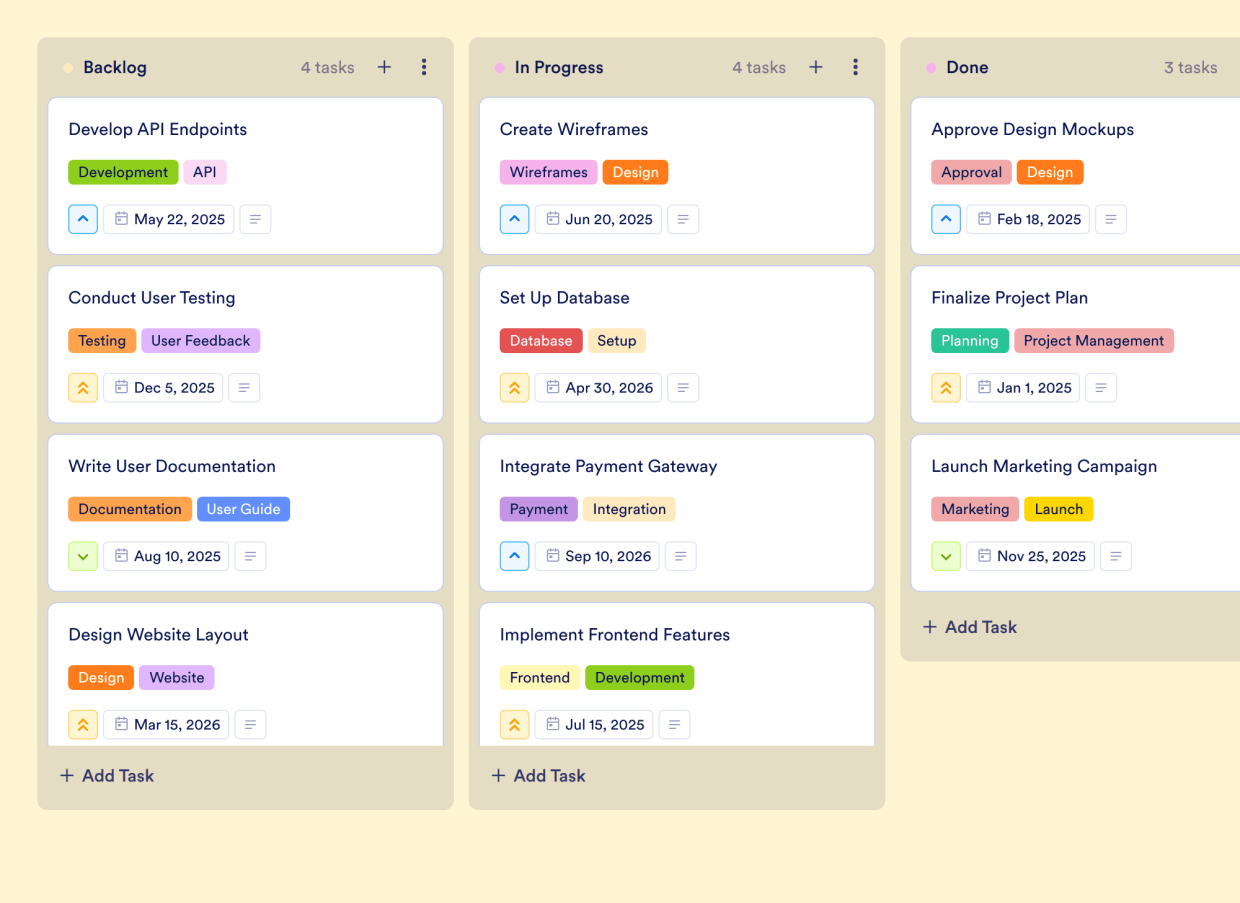The image size is (1240, 903).
Task: Select the Development tag on Develop API Endpoints
Action: [123, 172]
